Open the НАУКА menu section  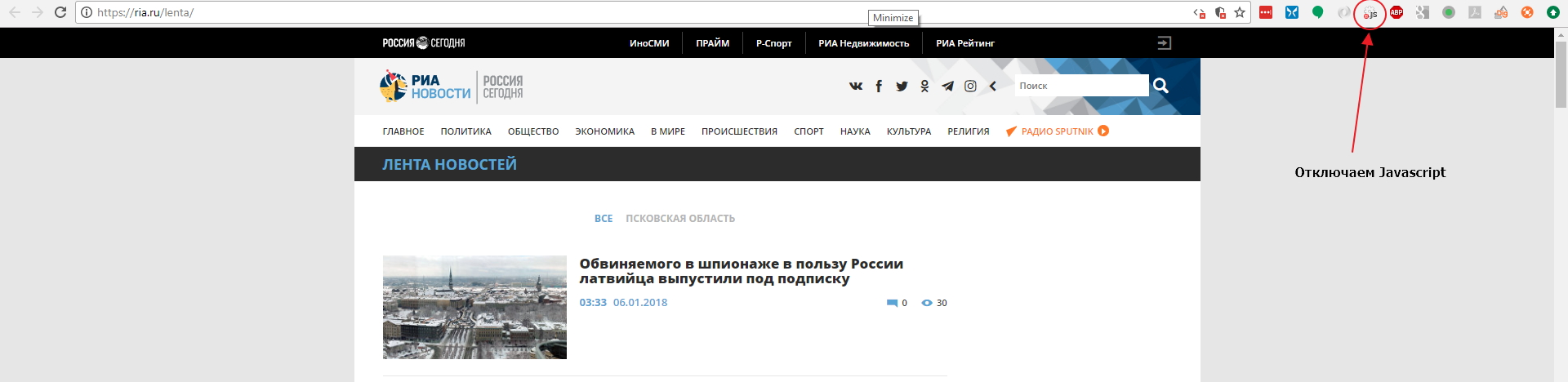point(855,131)
